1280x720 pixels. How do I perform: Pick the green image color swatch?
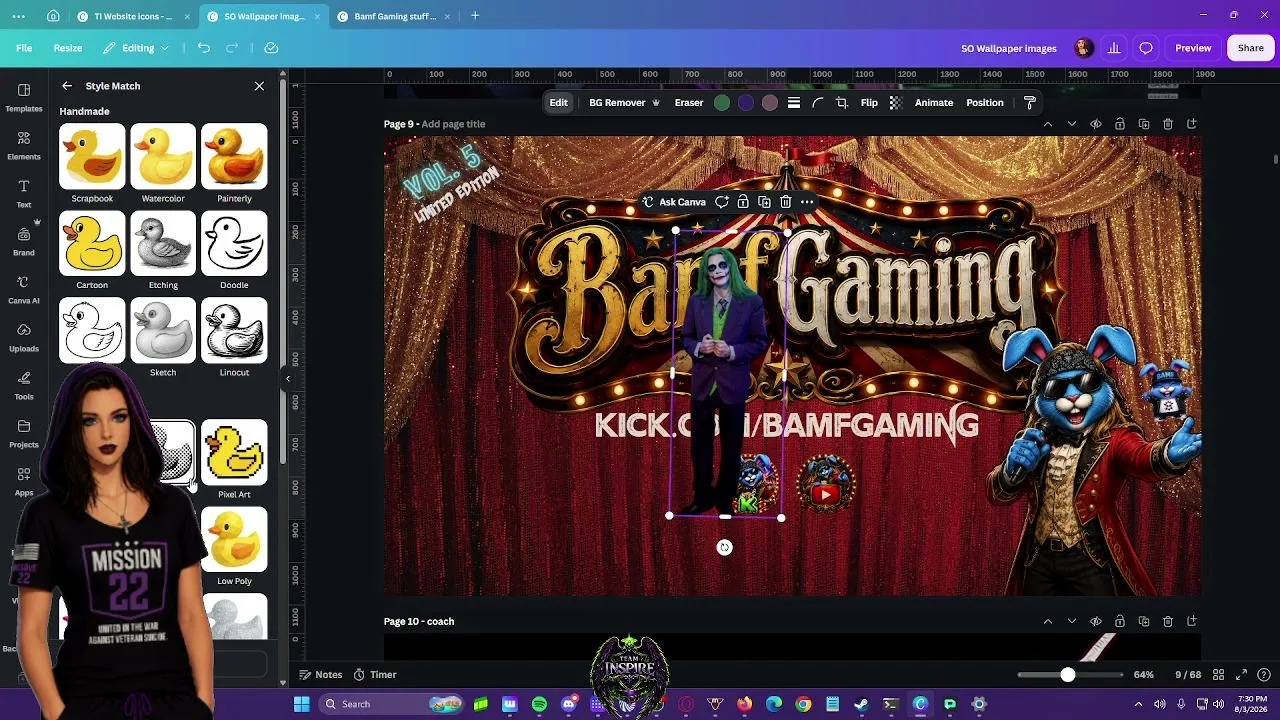[x=722, y=103]
